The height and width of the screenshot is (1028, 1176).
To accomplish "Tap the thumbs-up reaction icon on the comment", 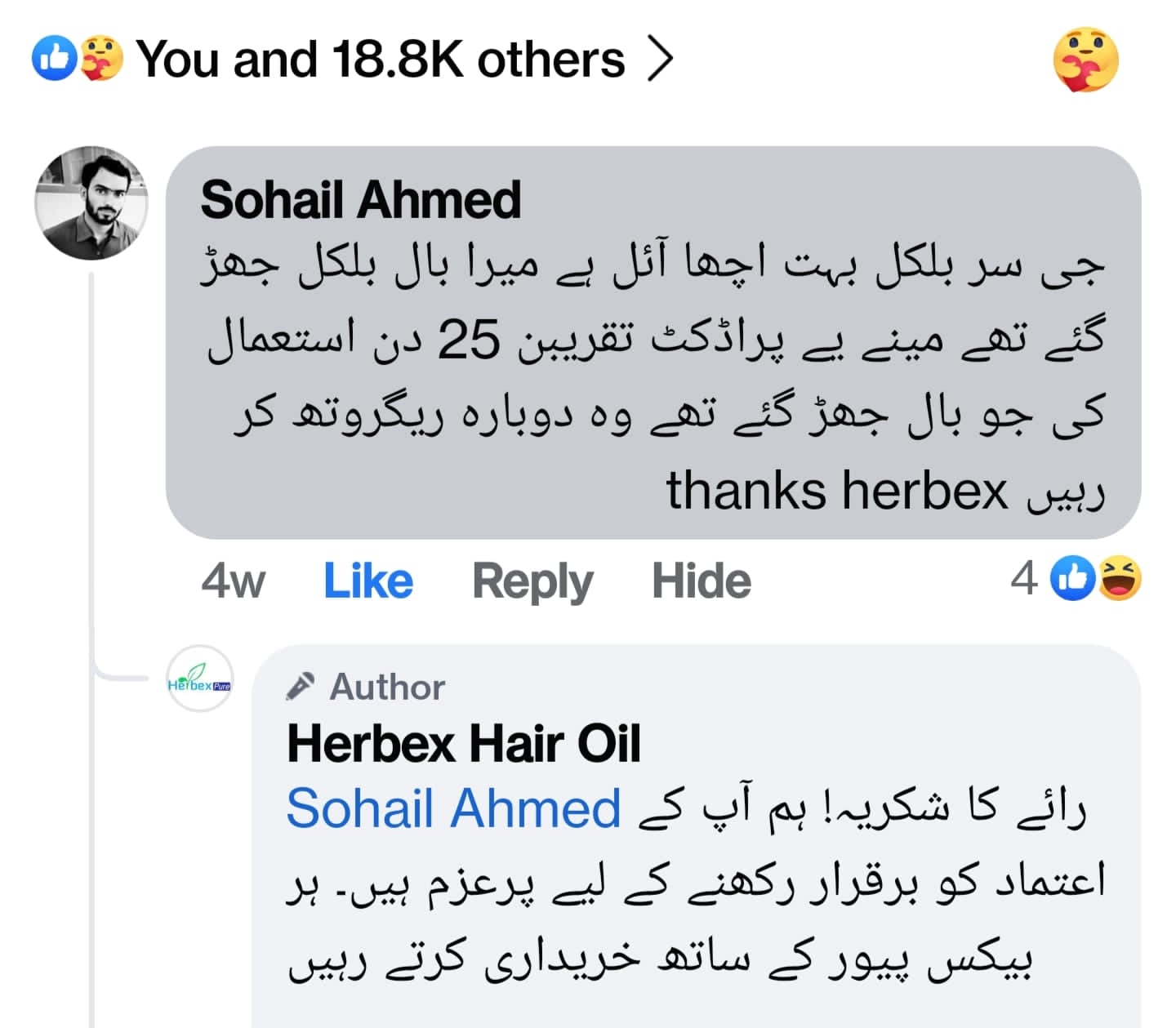I will [1072, 579].
